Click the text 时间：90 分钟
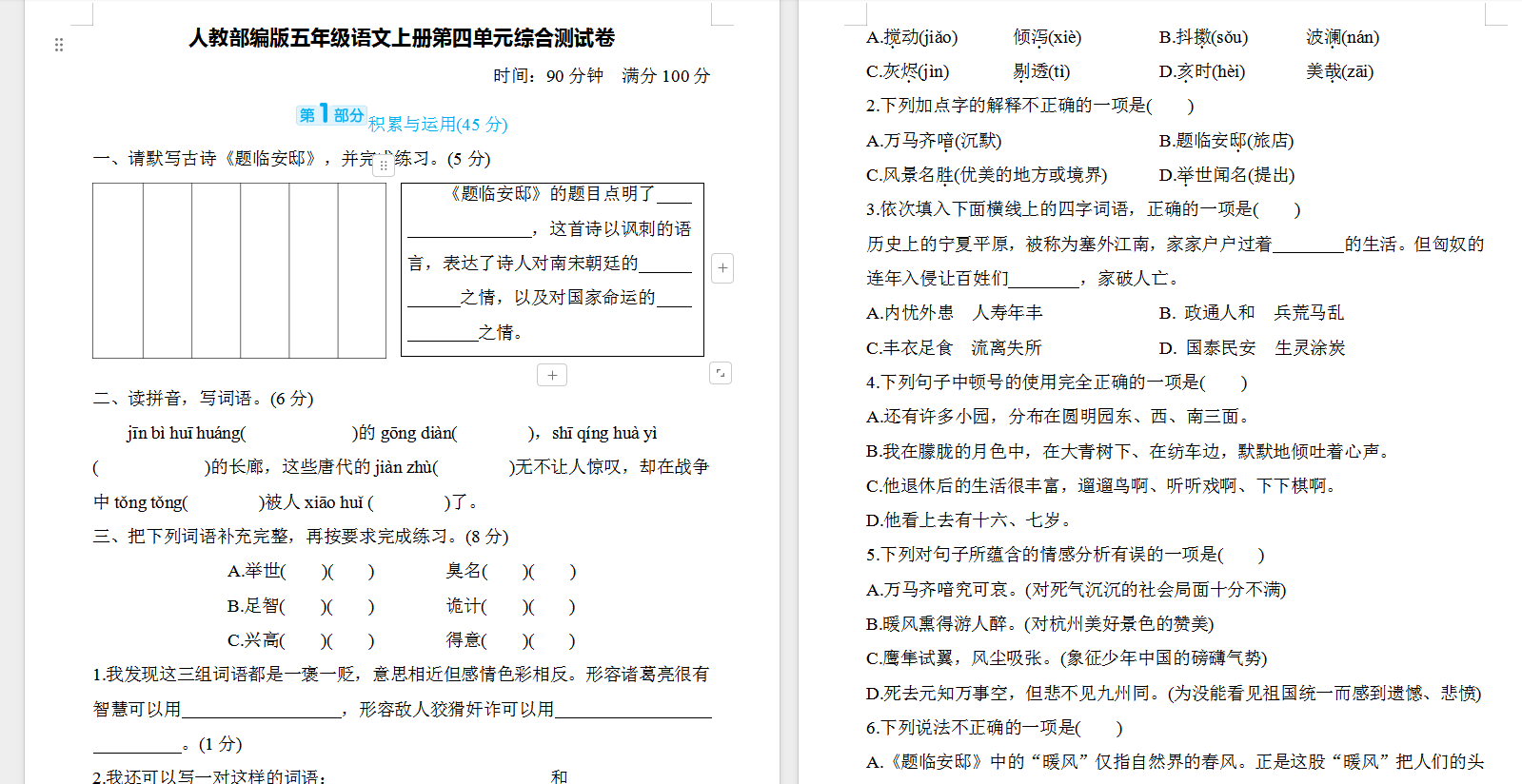The image size is (1522, 784). 547,75
